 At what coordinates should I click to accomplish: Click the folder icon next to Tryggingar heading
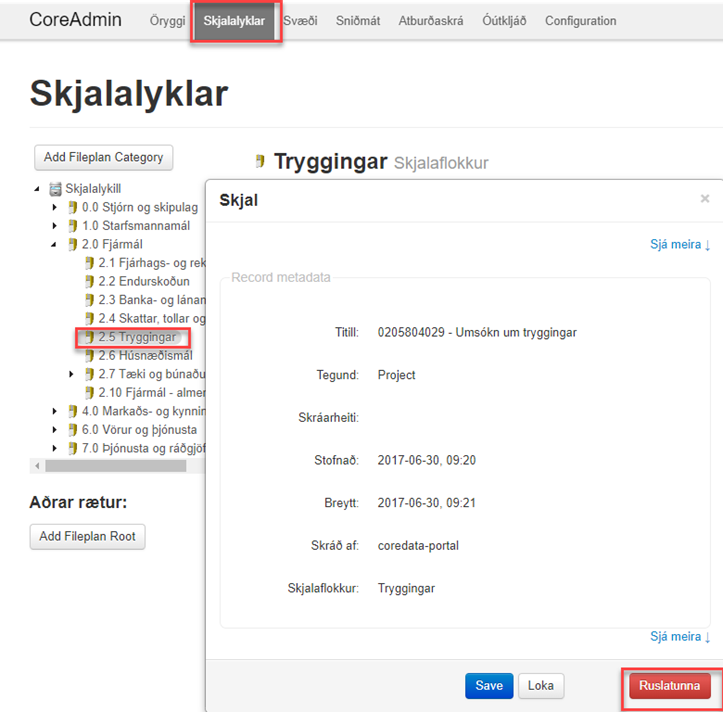pyautogui.click(x=260, y=161)
